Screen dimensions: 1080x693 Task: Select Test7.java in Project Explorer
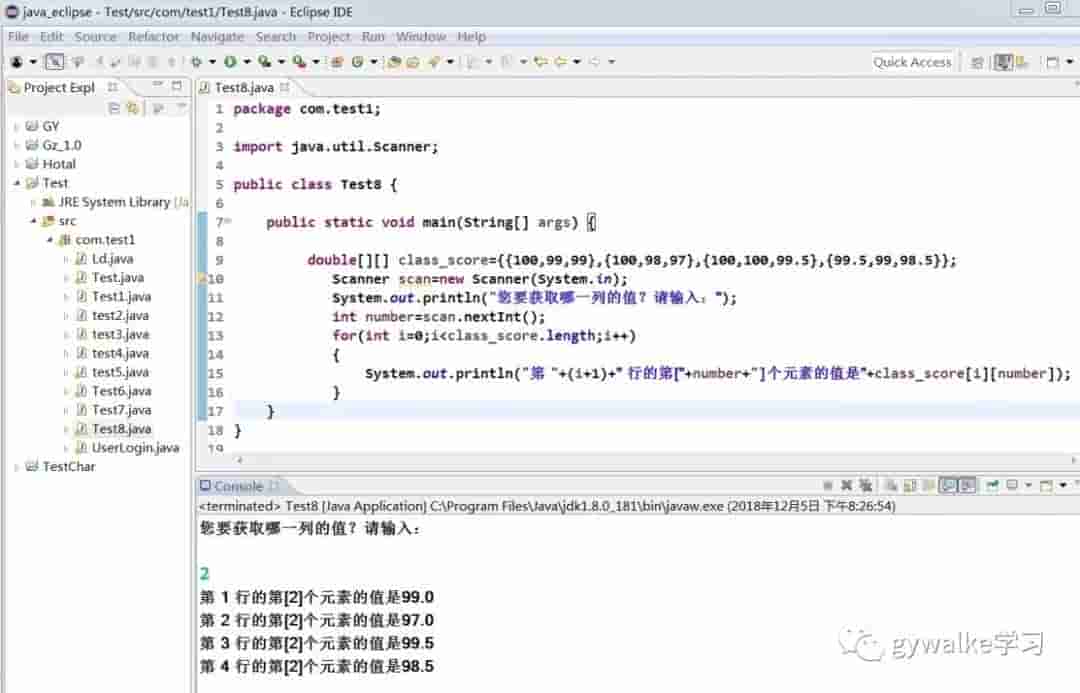point(121,410)
